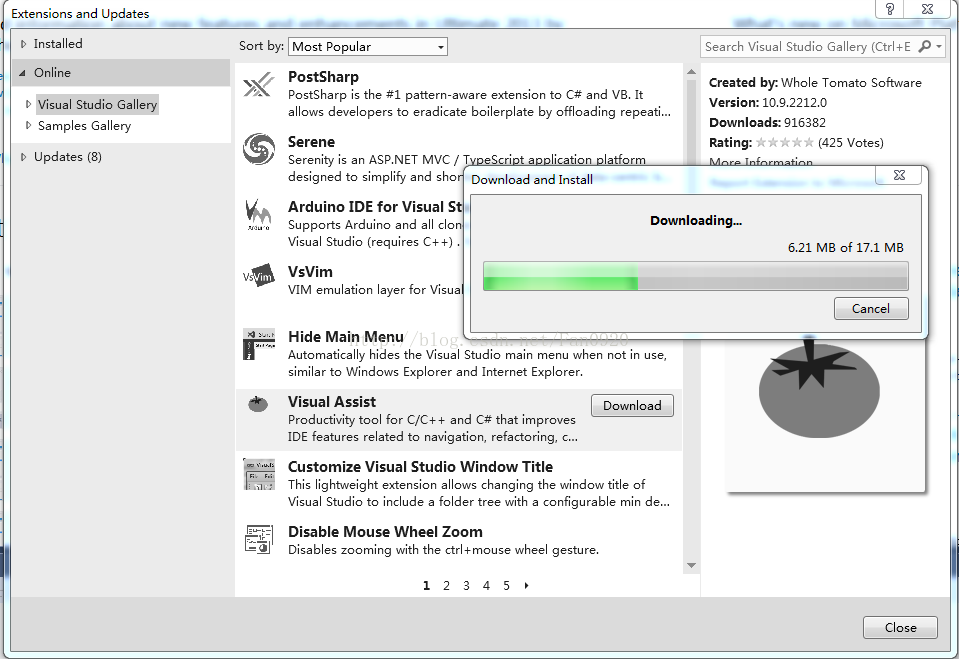Close the Extensions and Updates dialog

tap(900, 627)
